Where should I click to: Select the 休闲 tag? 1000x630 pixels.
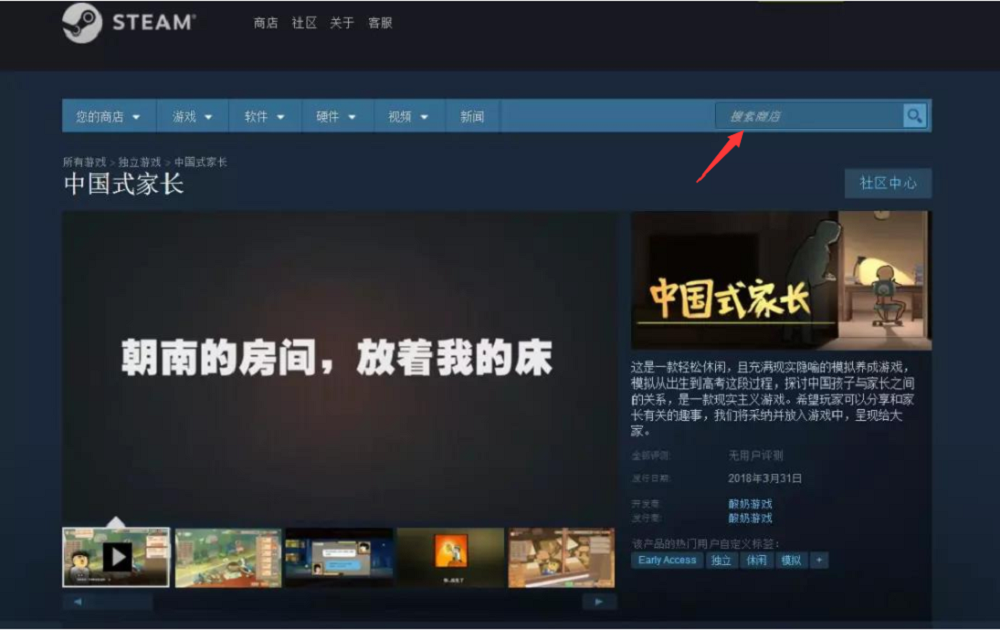click(756, 560)
